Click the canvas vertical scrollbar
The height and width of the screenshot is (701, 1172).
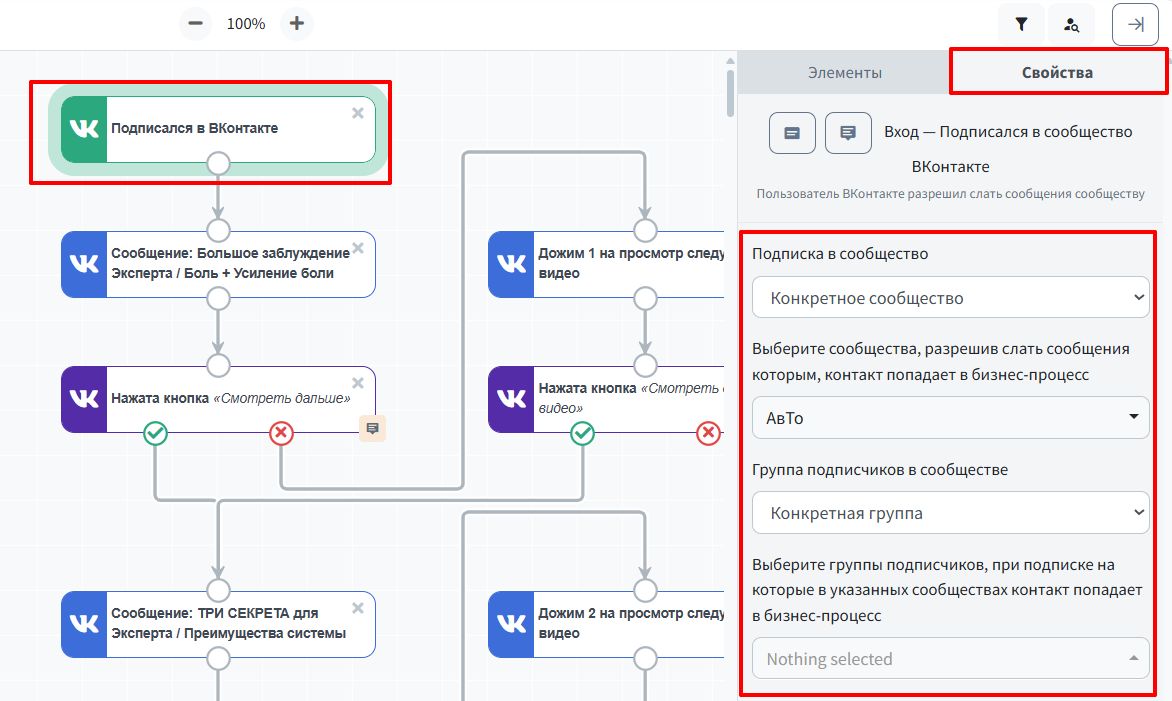click(730, 93)
